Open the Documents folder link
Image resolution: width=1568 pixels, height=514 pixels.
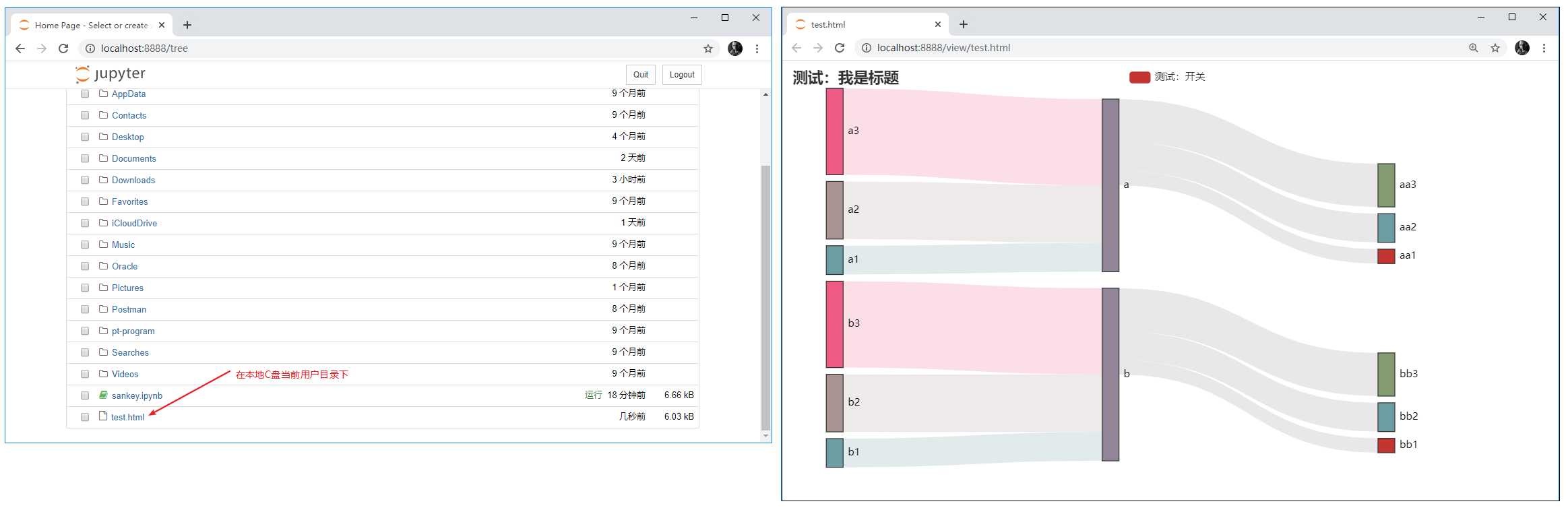click(133, 158)
